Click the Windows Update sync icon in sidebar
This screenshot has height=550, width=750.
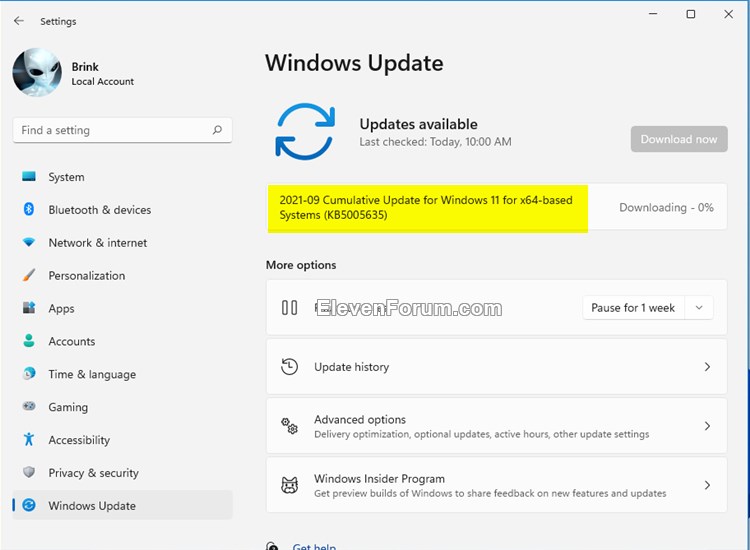point(29,505)
